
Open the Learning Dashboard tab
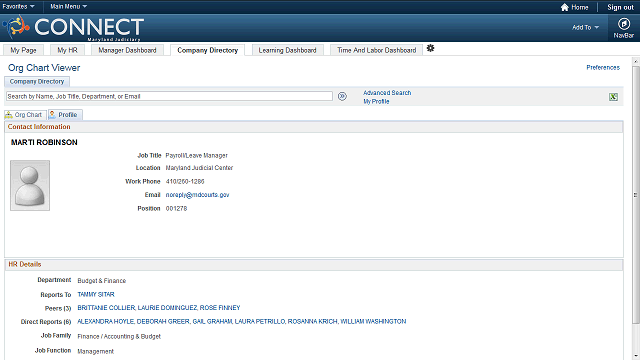click(x=287, y=50)
